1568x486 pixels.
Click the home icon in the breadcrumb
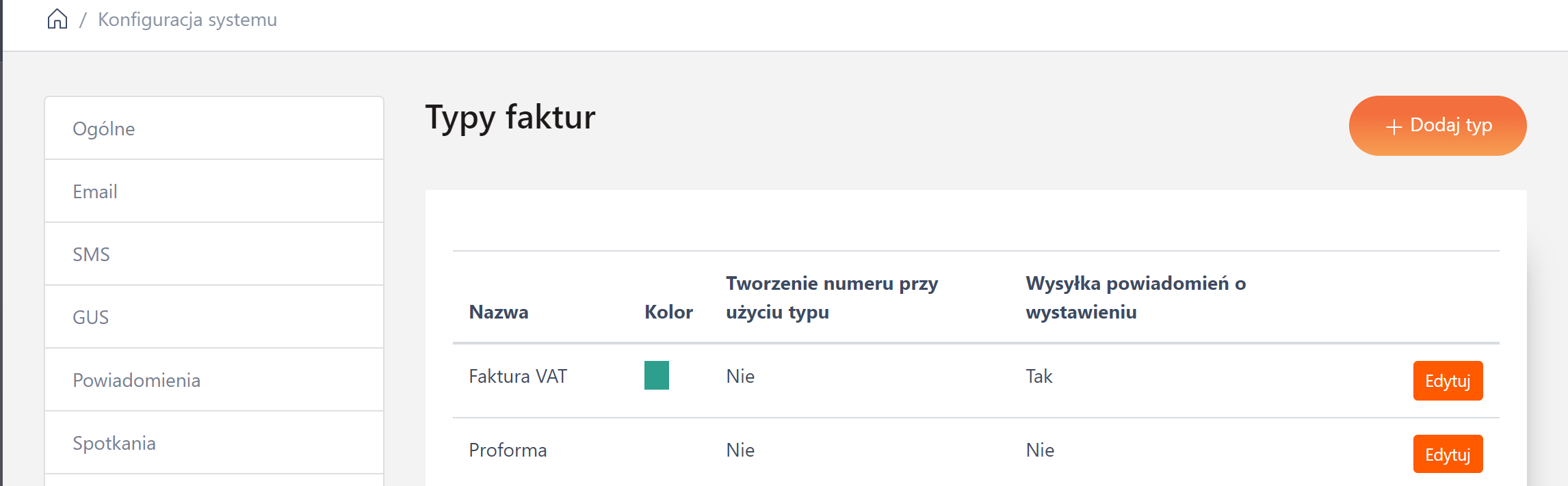pyautogui.click(x=57, y=19)
